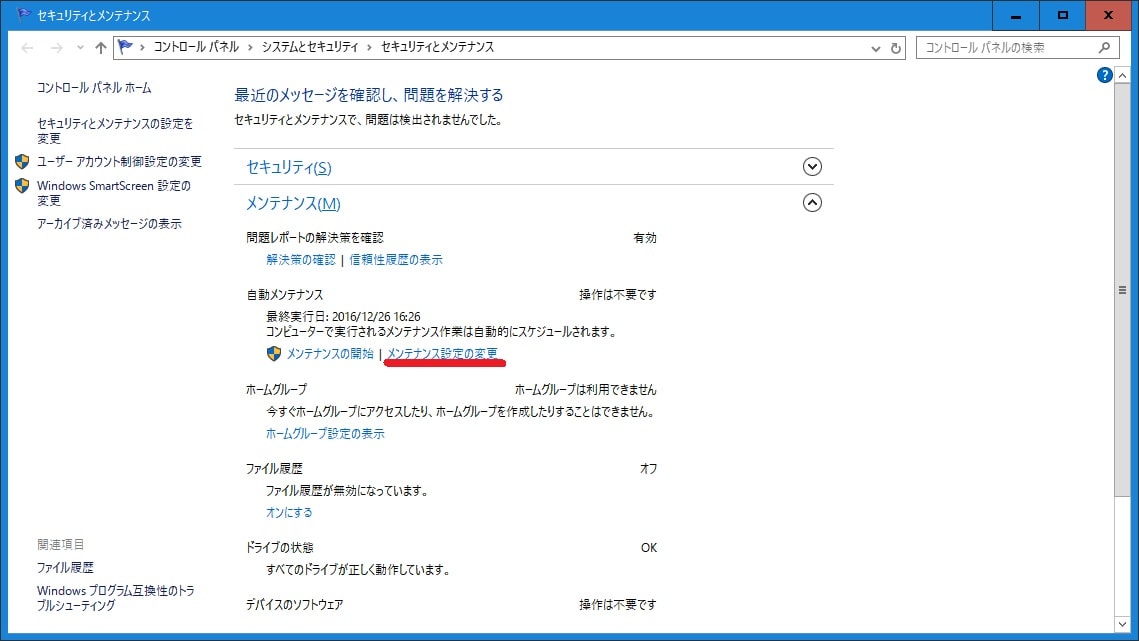Click the 最近のメッセージを確認し、問題を解決する heading
Image resolution: width=1139 pixels, height=641 pixels.
369,95
